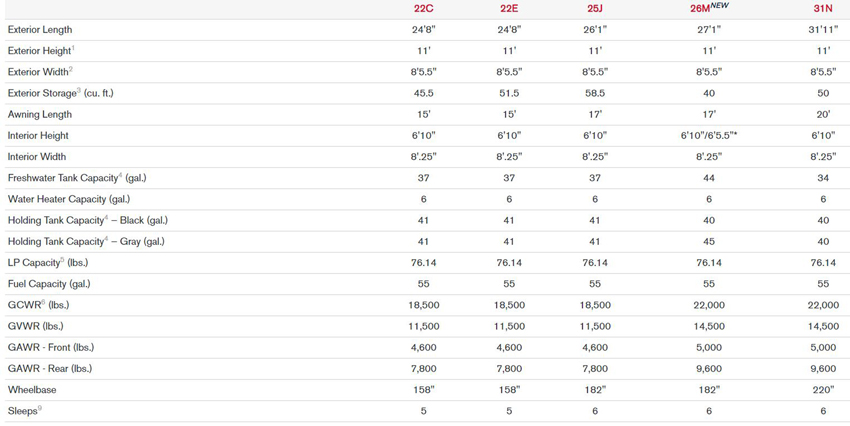Click footnote 6 next to GCWR

coord(43,302)
